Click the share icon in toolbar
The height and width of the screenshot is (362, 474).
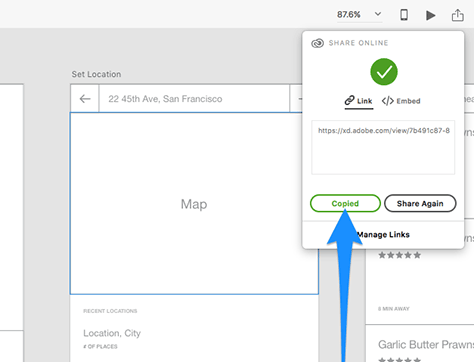(457, 15)
